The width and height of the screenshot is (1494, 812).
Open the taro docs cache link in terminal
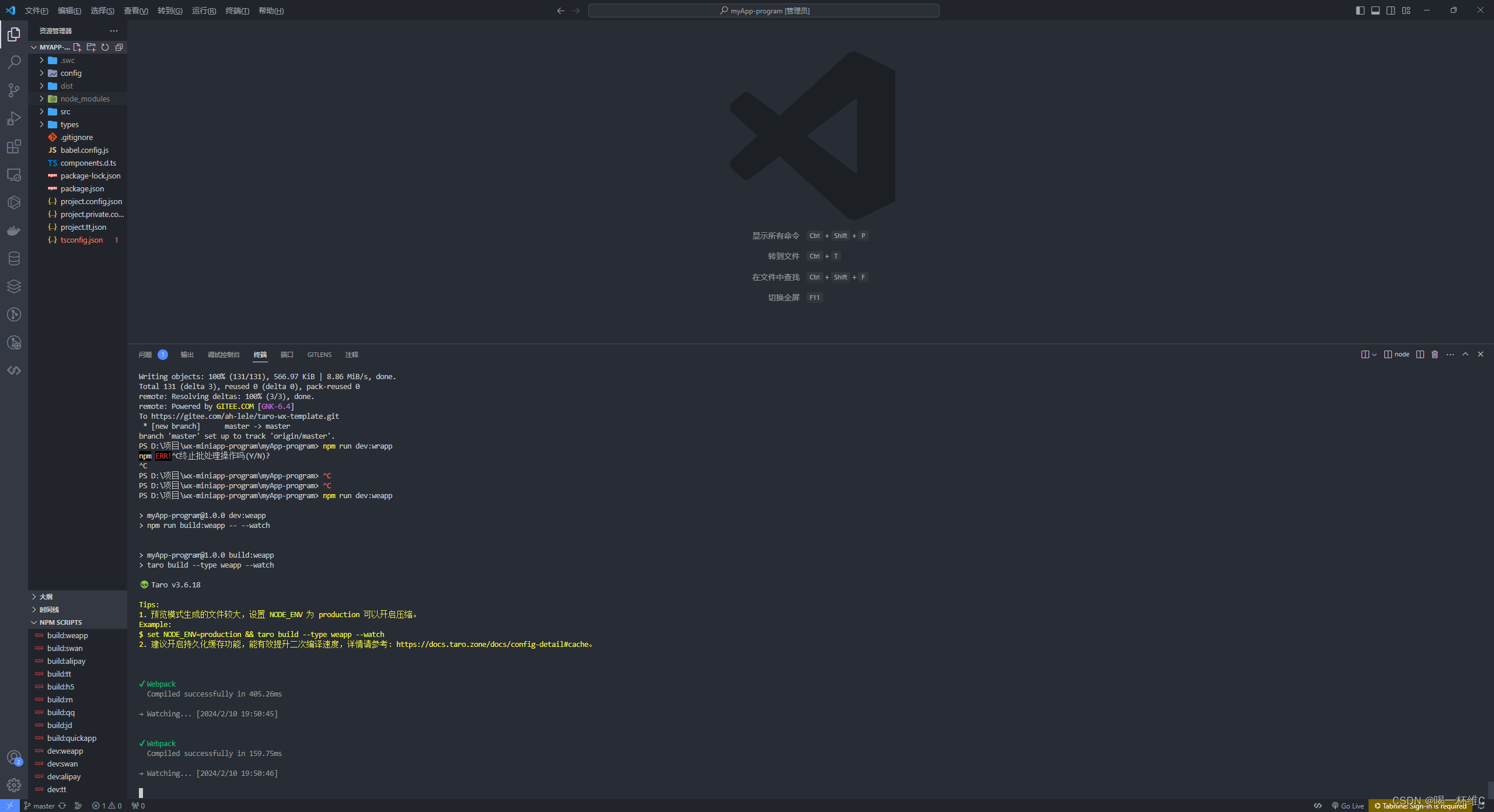(492, 645)
